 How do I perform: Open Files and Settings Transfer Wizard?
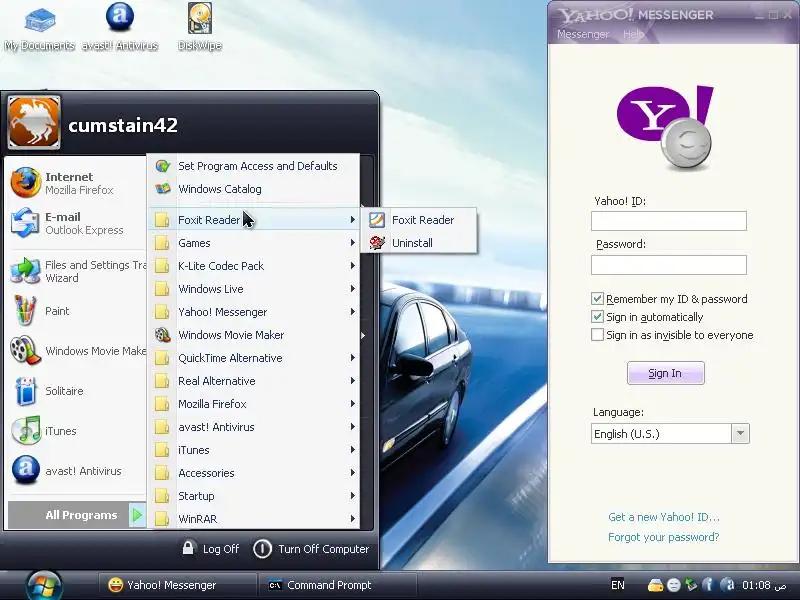pos(77,271)
